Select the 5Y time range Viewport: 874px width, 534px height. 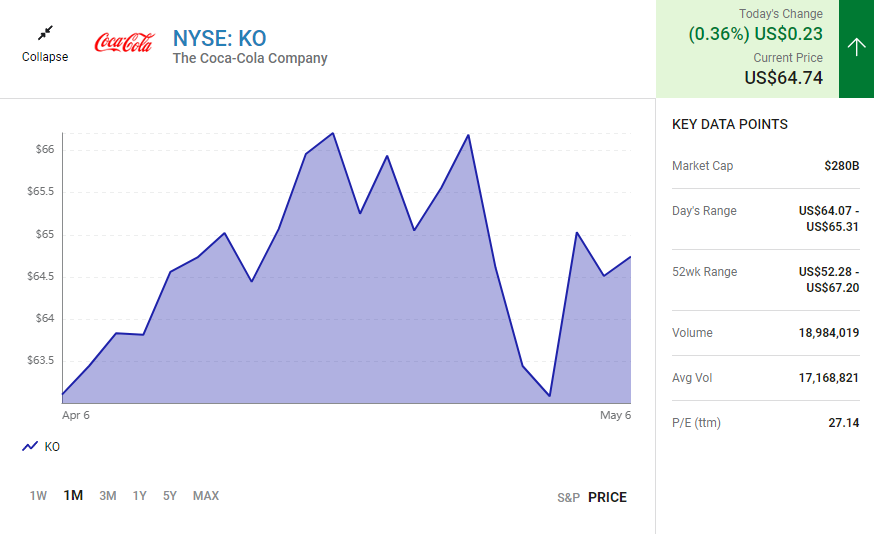point(170,496)
